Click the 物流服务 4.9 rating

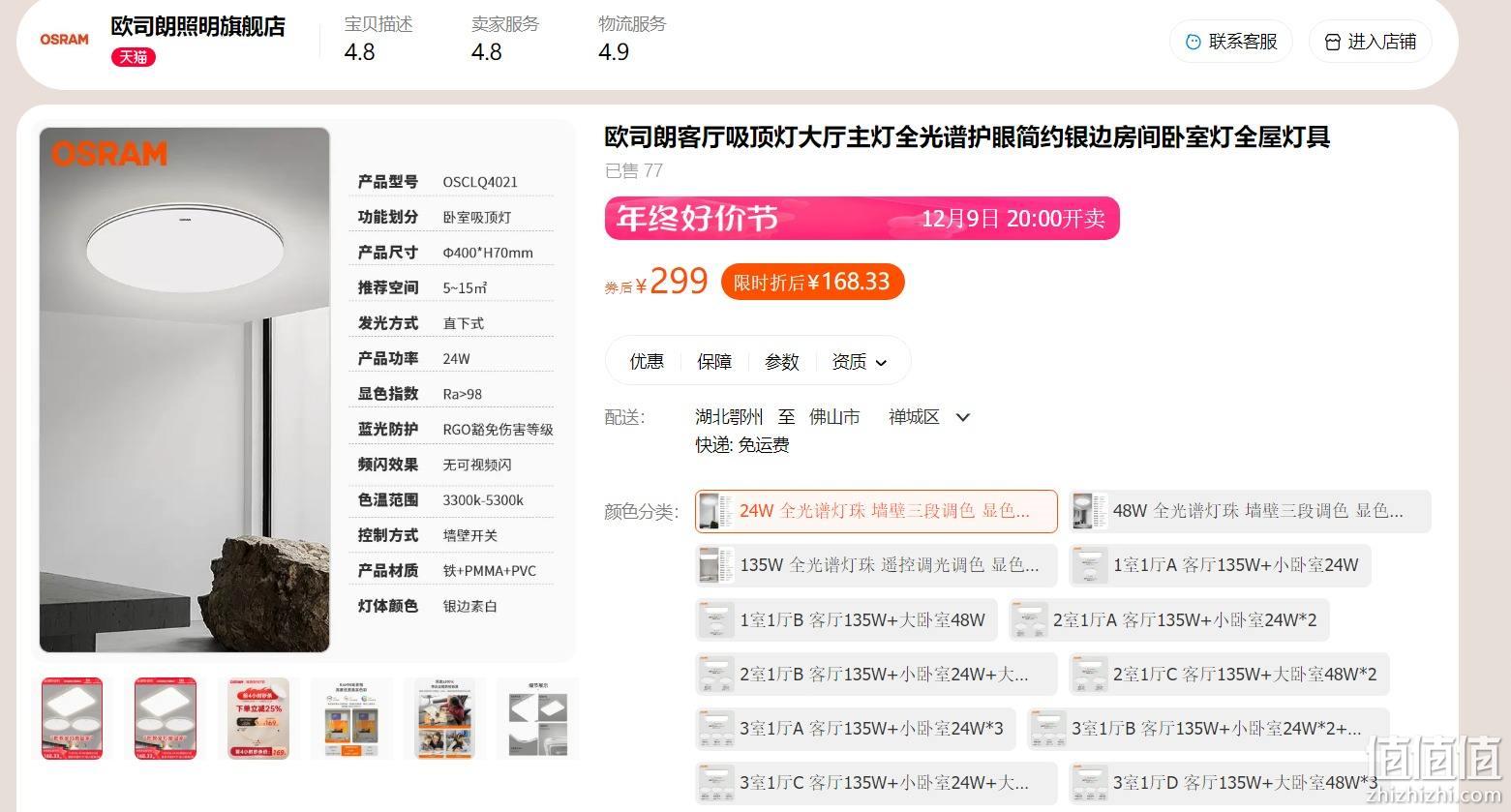pyautogui.click(x=632, y=39)
